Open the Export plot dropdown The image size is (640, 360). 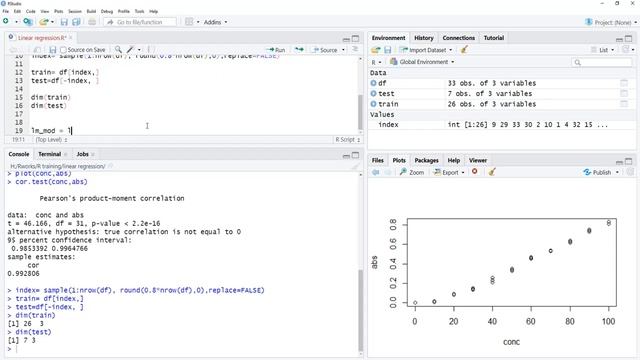pyautogui.click(x=449, y=172)
